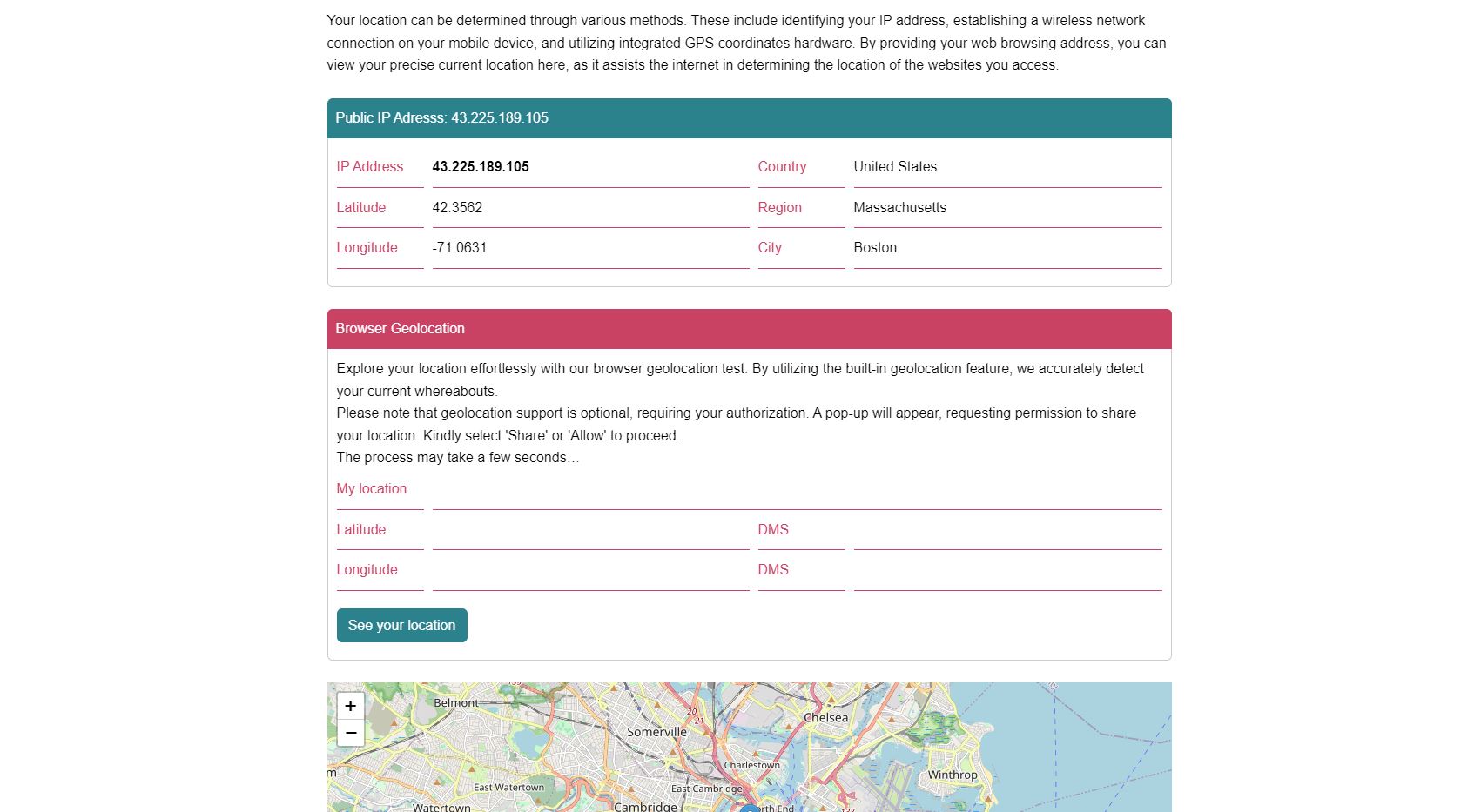Select the IP address value 43.225.189.105
Screen dimensions: 1481x812
(481, 166)
